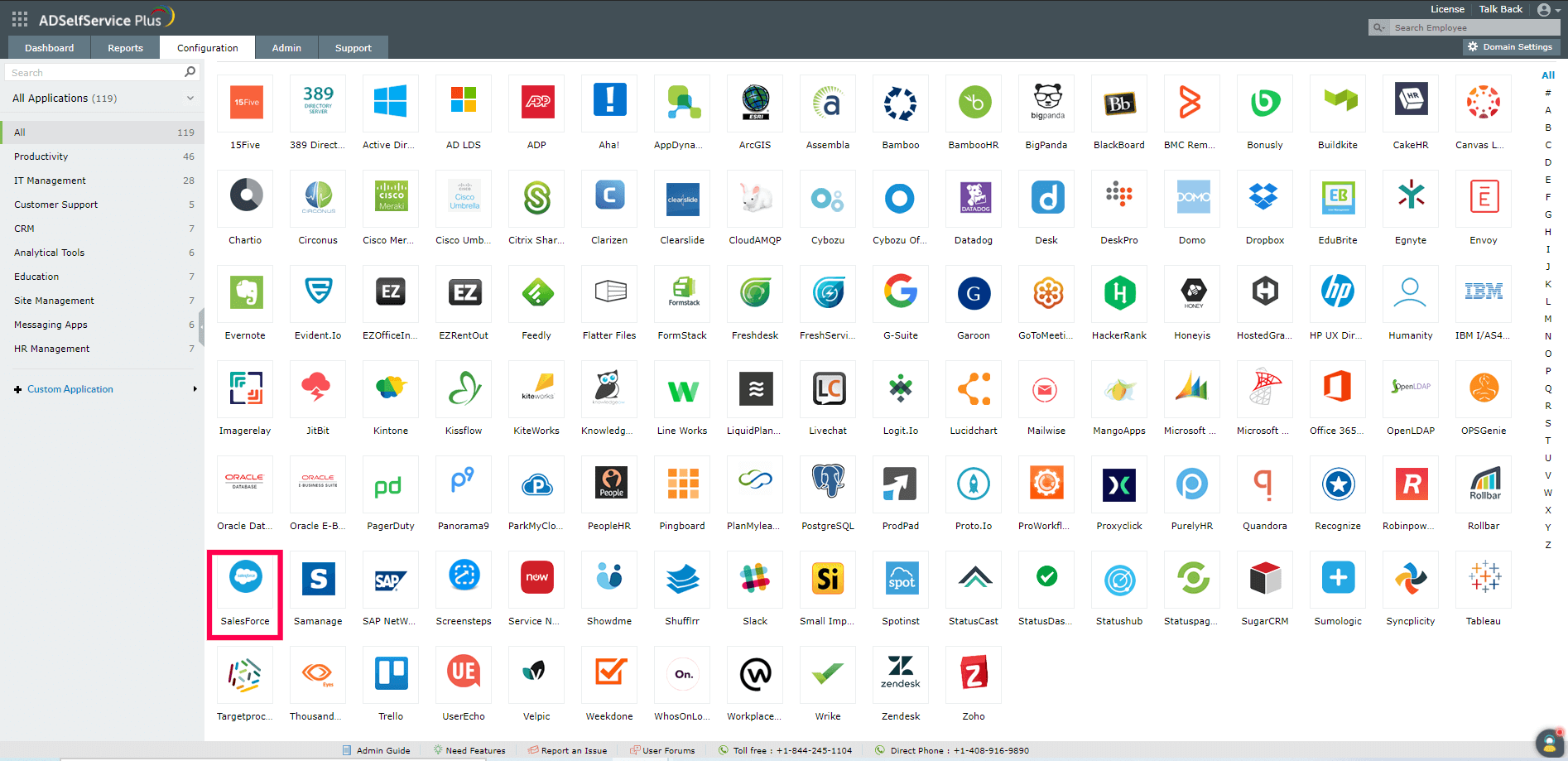1568x761 pixels.
Task: Open Domain Settings
Action: pos(1511,47)
